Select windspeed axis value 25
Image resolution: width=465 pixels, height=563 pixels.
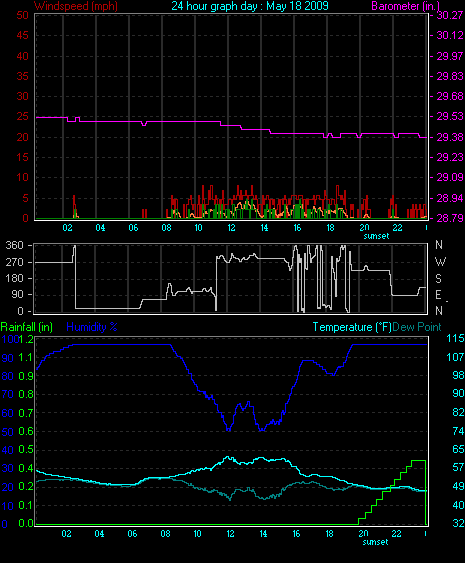click(x=23, y=116)
